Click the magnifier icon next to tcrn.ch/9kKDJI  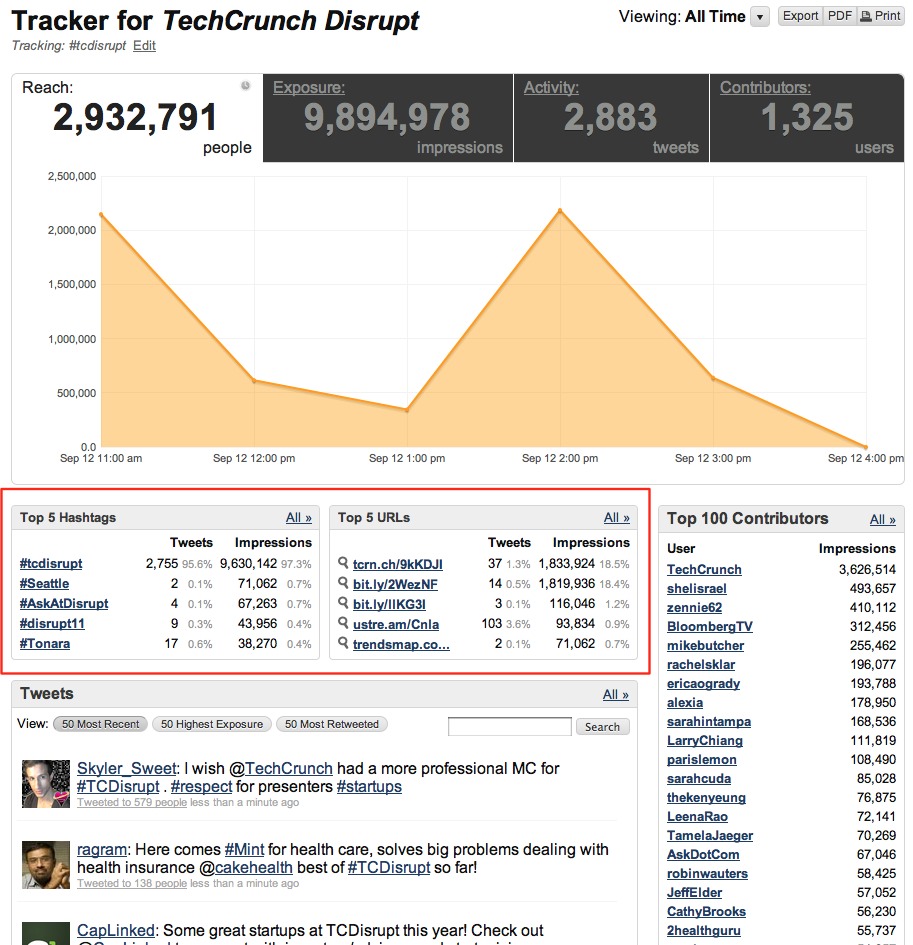(x=343, y=563)
